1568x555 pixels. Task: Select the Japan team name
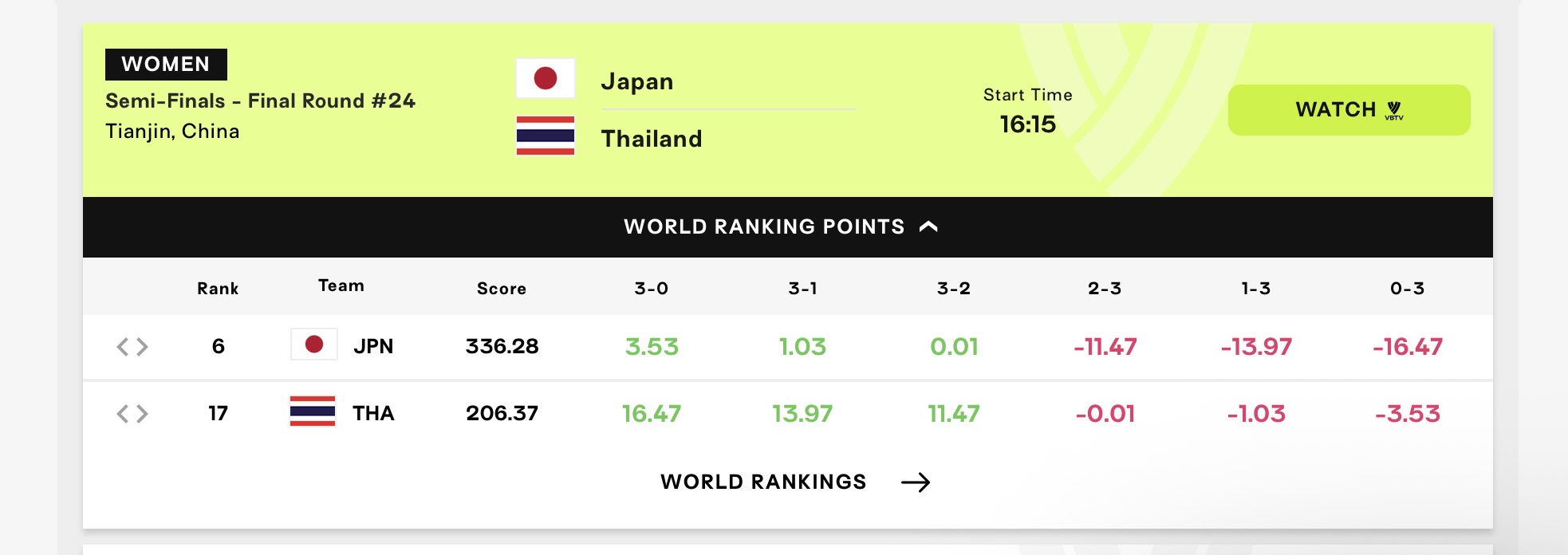637,81
